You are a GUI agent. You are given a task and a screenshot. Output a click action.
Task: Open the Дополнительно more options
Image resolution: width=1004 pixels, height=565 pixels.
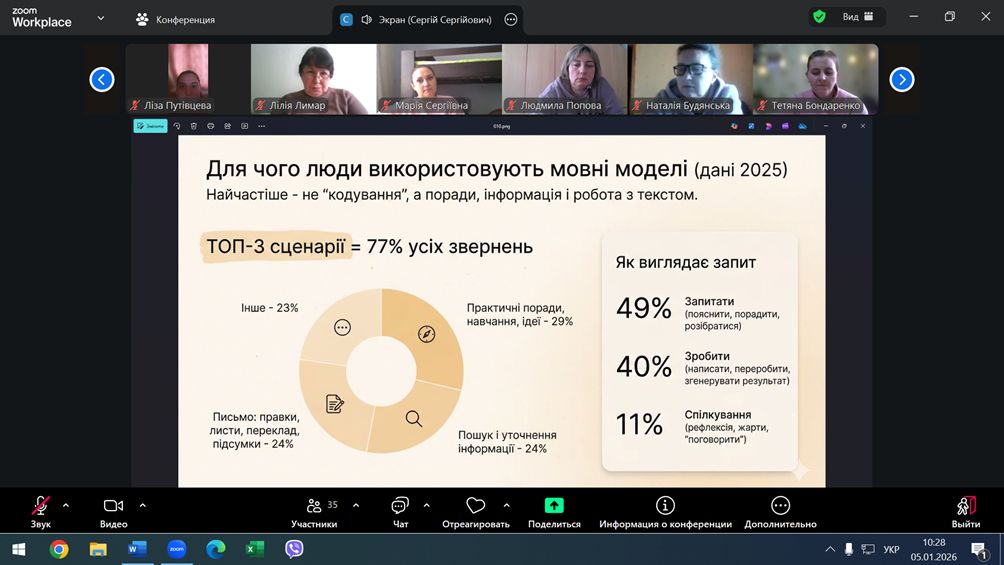point(780,507)
